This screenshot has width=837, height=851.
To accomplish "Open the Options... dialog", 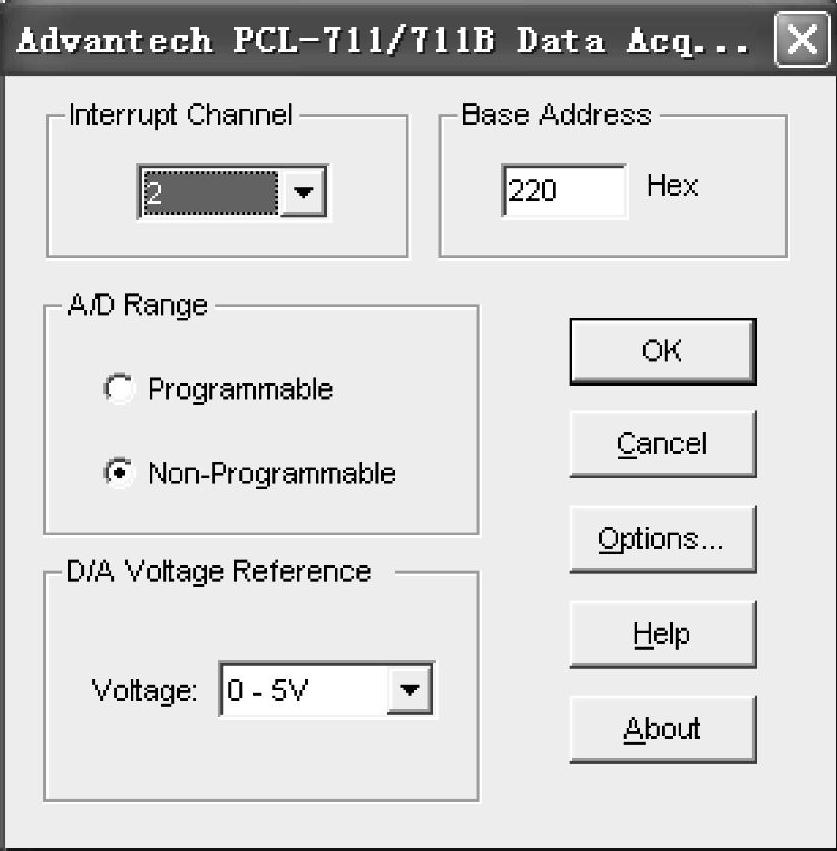I will pos(663,539).
